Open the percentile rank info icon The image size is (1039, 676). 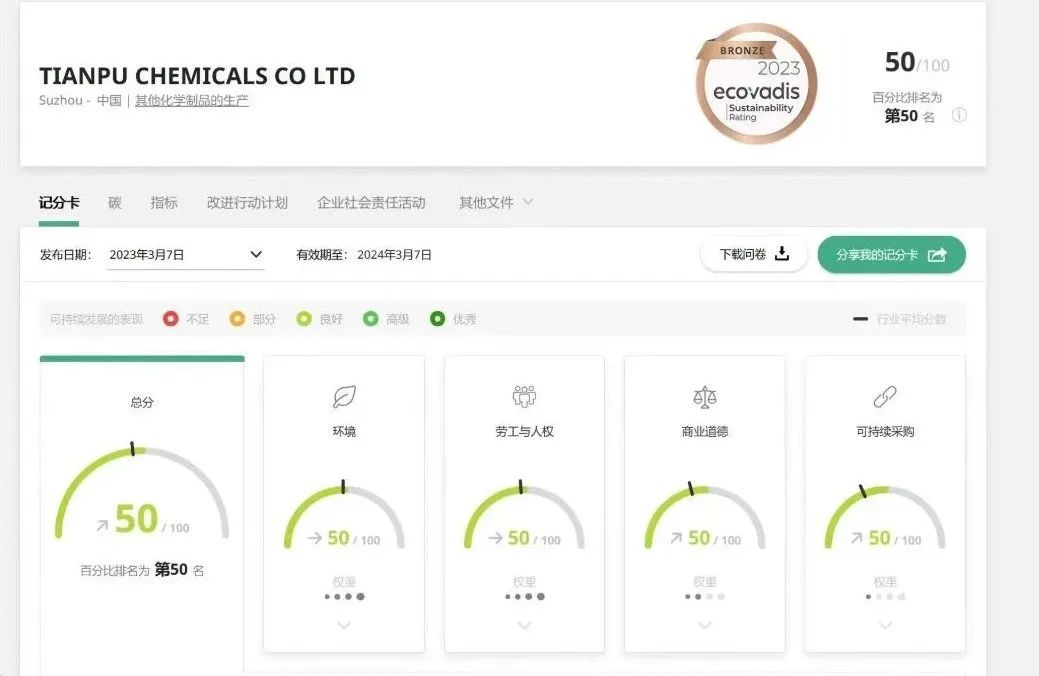(959, 115)
